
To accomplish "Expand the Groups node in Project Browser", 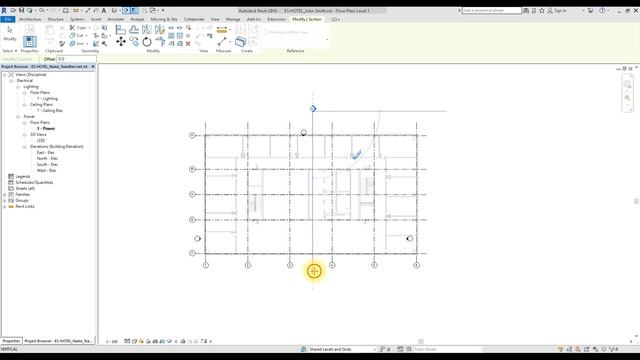I will point(5,201).
